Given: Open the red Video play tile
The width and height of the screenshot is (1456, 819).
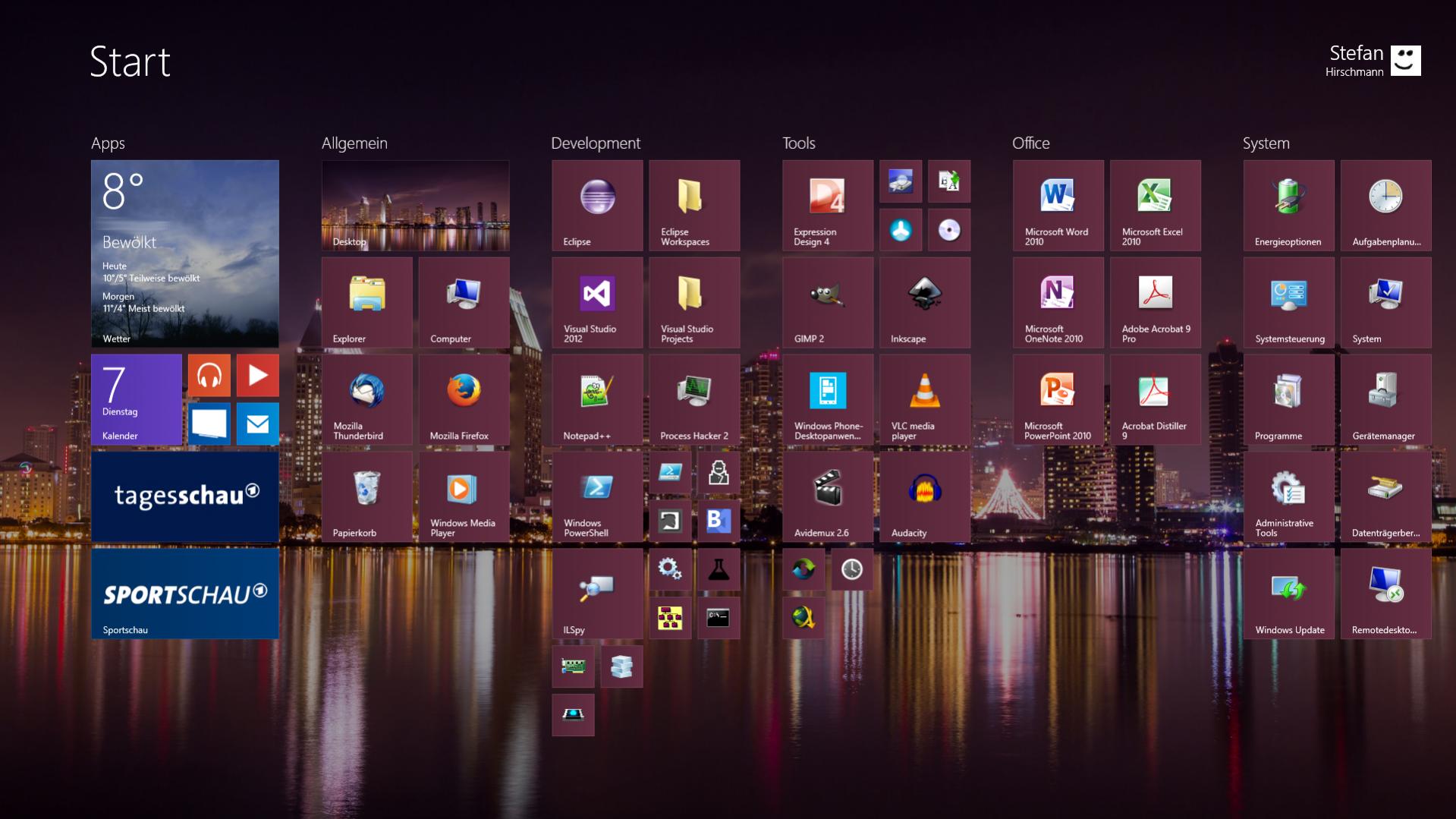Looking at the screenshot, I should pos(257,375).
